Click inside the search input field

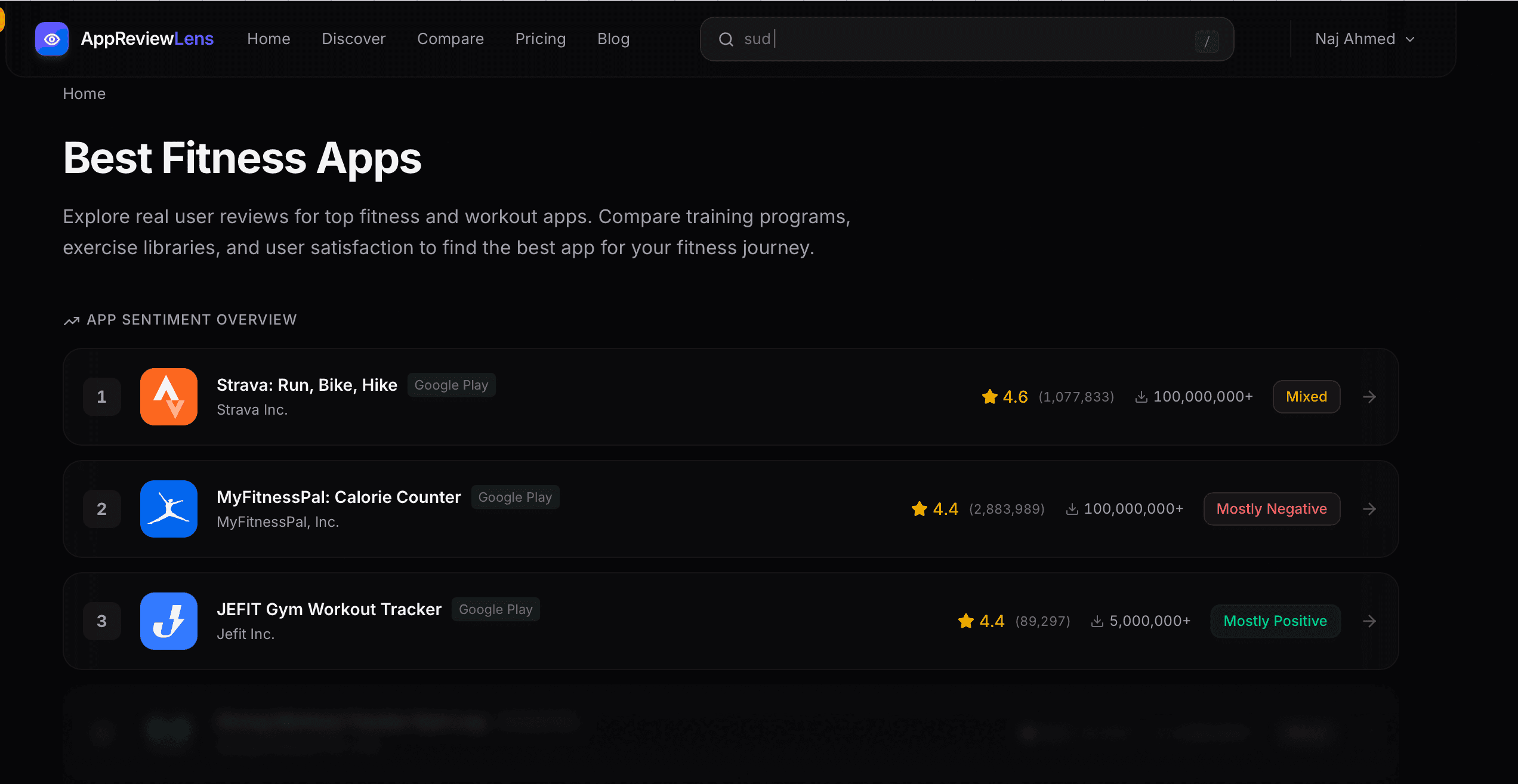(x=955, y=39)
